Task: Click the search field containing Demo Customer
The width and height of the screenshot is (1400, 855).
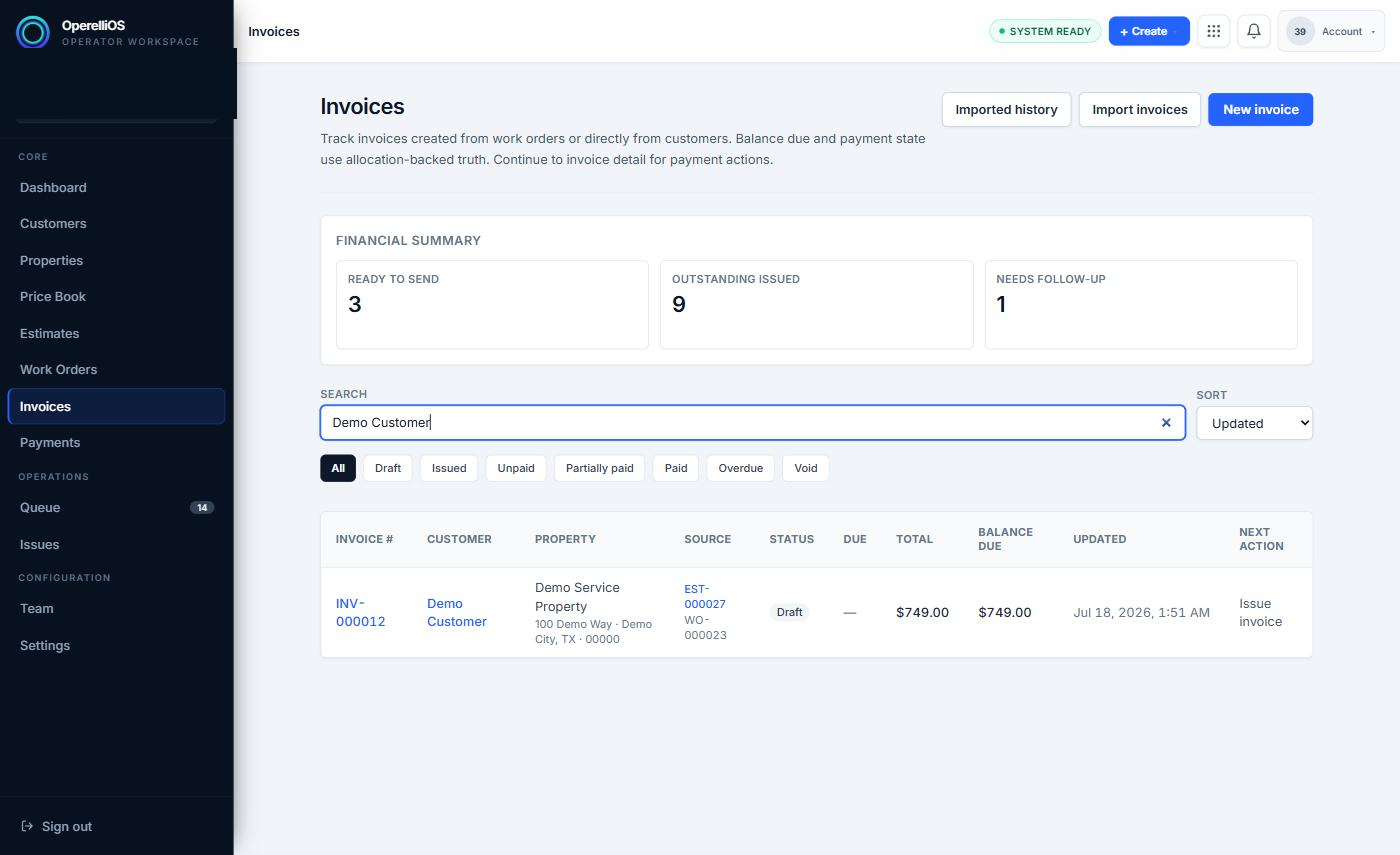Action: coord(752,423)
